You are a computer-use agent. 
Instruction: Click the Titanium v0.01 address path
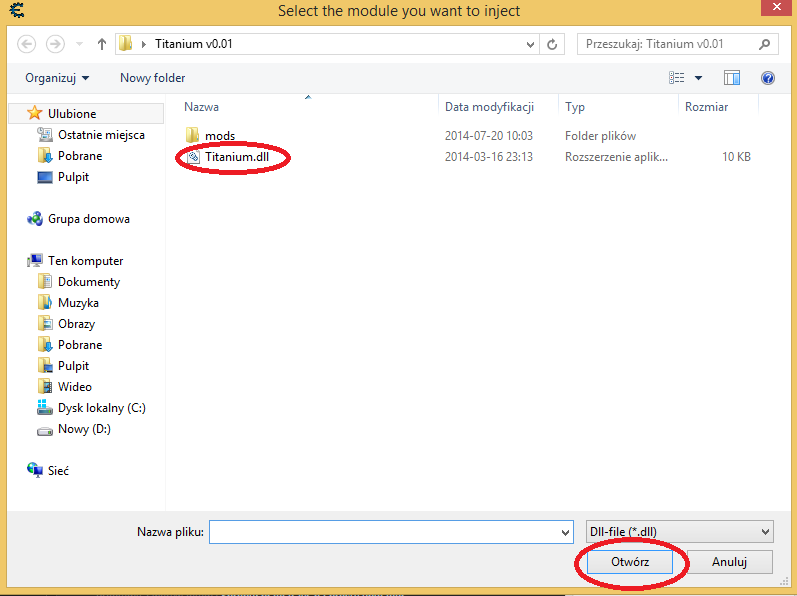[x=194, y=44]
